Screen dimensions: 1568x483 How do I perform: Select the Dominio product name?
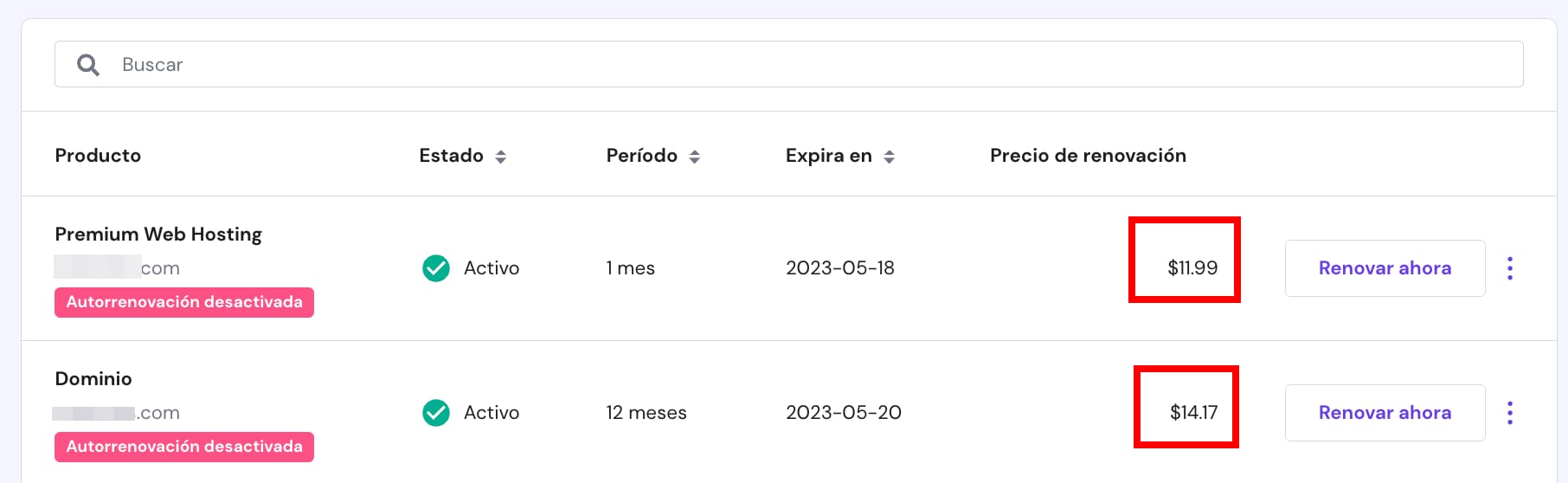tap(93, 379)
